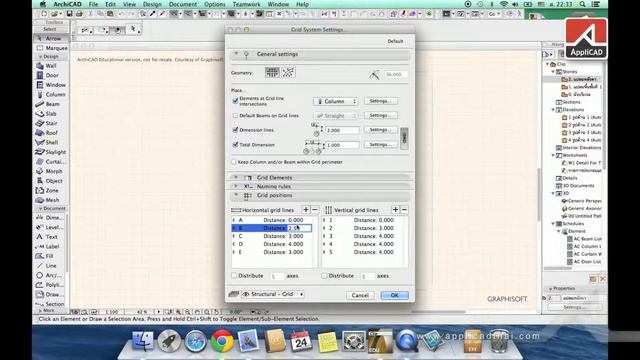Open Google Chrome from the Dock
The image size is (640, 360).
click(x=222, y=341)
